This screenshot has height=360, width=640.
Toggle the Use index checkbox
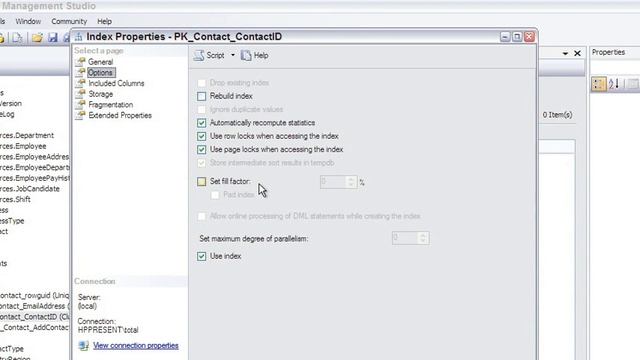click(x=202, y=256)
